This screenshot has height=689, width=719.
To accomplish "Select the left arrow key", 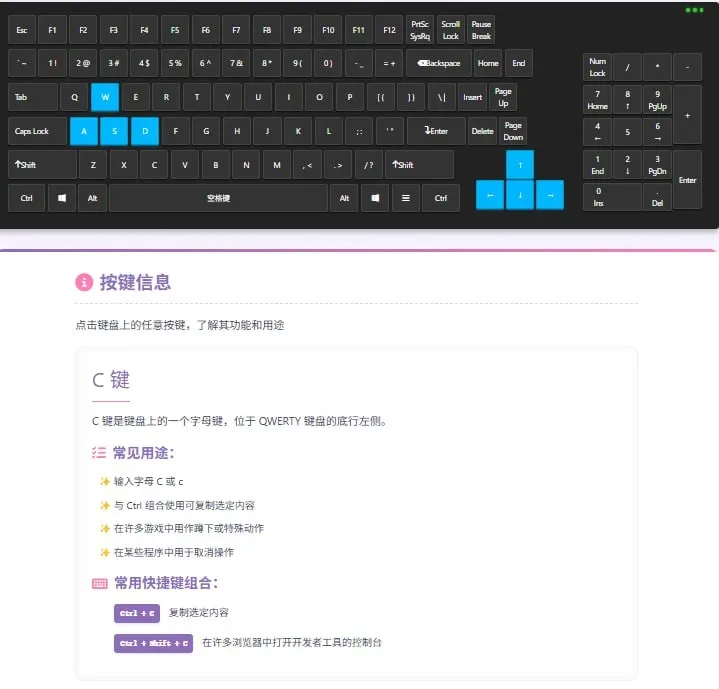I will point(490,195).
